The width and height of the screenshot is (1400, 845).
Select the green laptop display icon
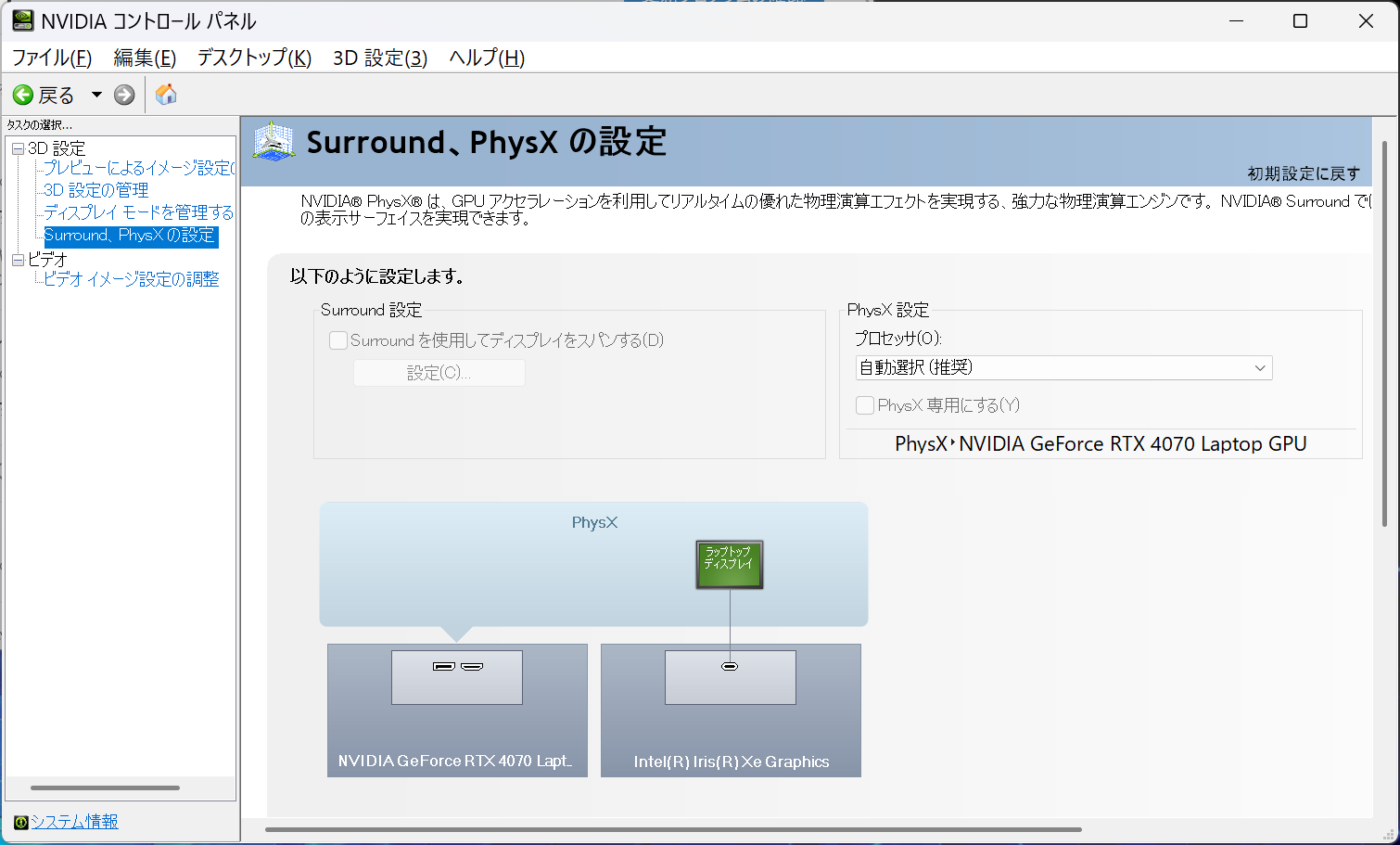click(x=730, y=564)
